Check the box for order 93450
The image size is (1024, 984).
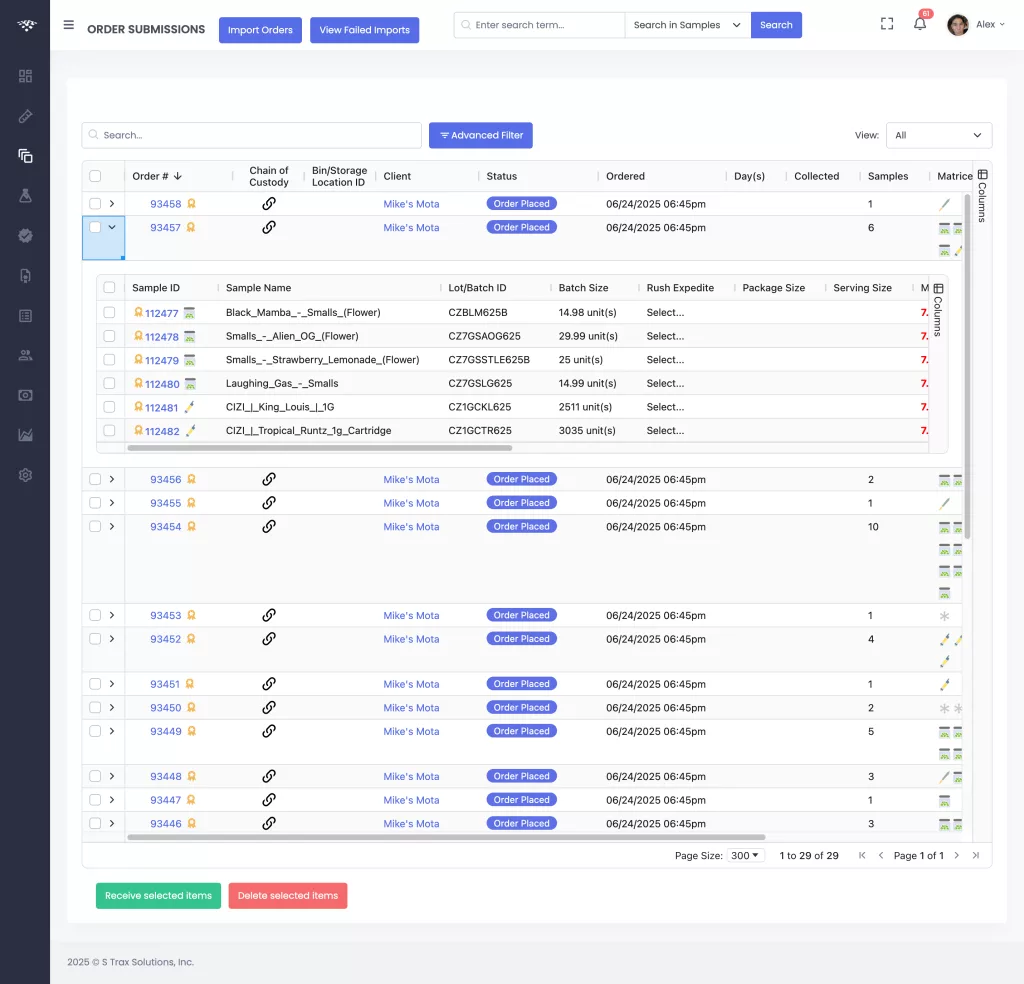coord(95,707)
